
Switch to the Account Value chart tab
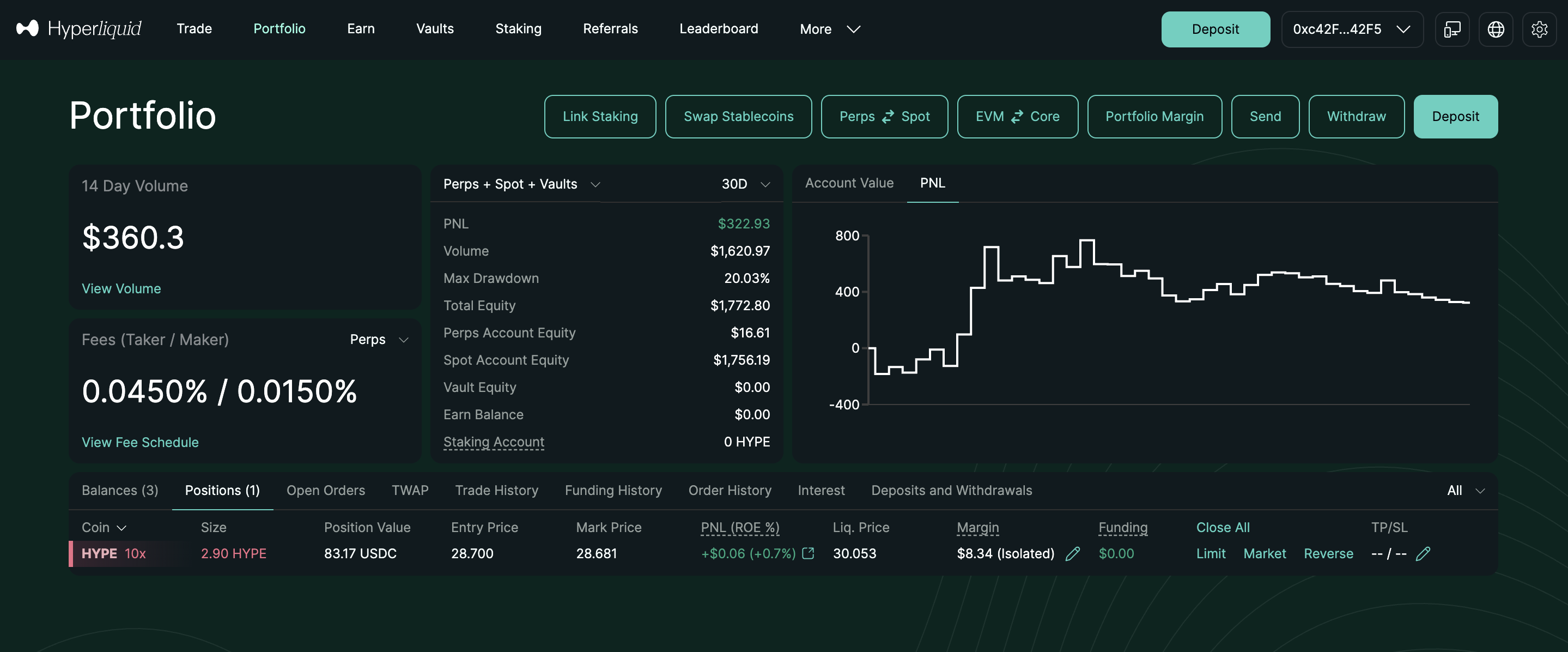[x=848, y=183]
